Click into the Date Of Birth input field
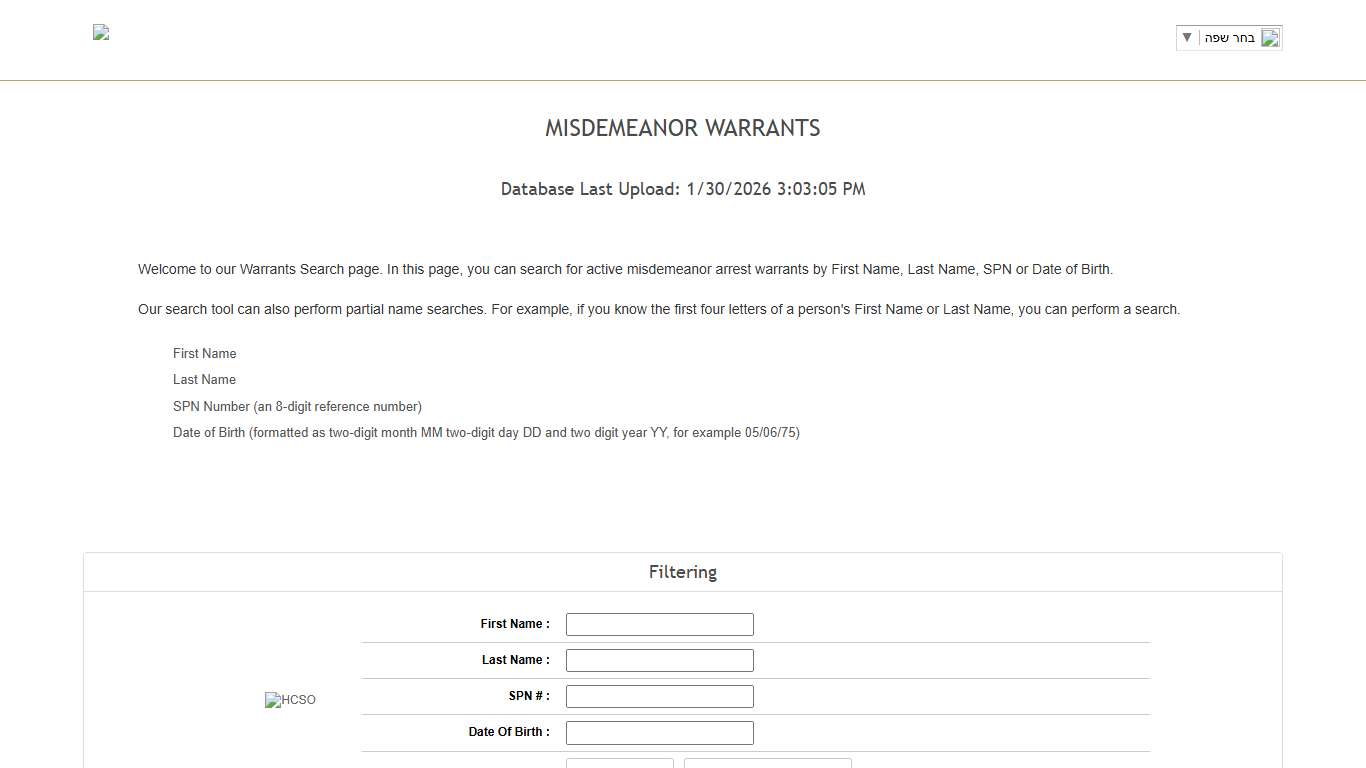Viewport: 1366px width, 768px height. pyautogui.click(x=659, y=732)
